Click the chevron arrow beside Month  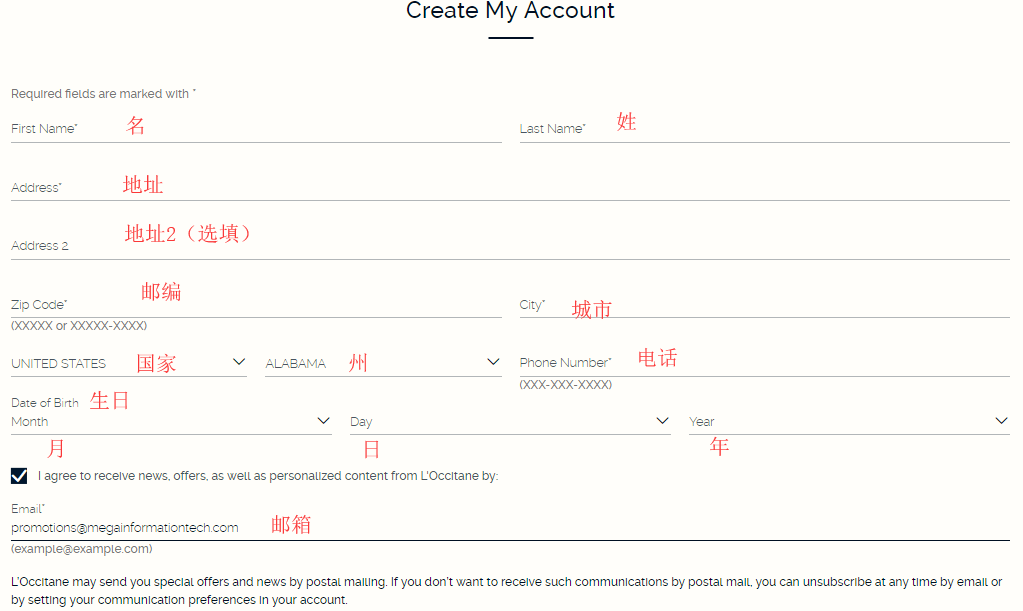pyautogui.click(x=323, y=421)
